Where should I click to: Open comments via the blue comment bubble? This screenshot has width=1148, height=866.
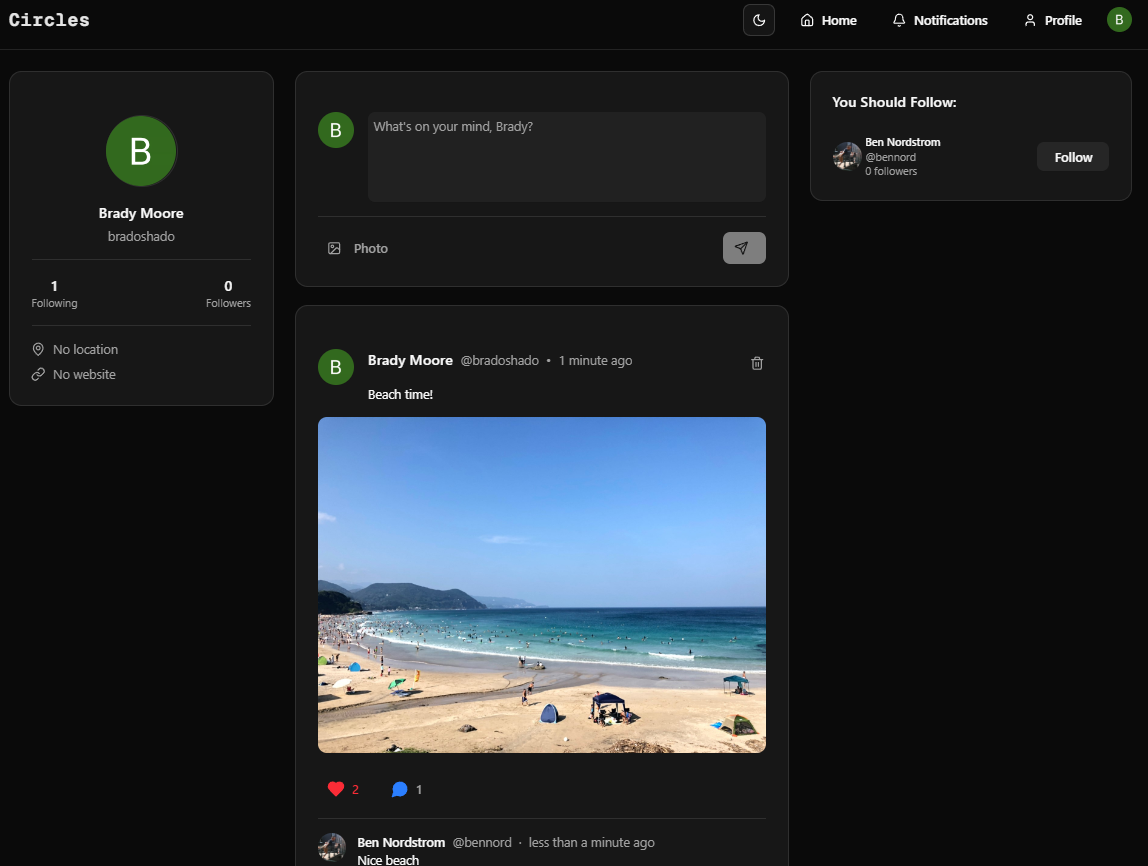(400, 789)
